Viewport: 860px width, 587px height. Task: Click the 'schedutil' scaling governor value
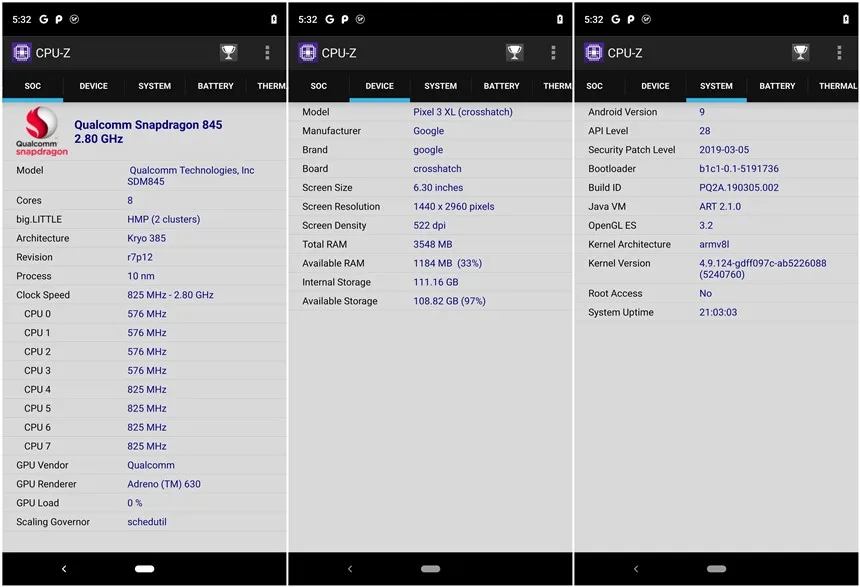click(x=147, y=522)
